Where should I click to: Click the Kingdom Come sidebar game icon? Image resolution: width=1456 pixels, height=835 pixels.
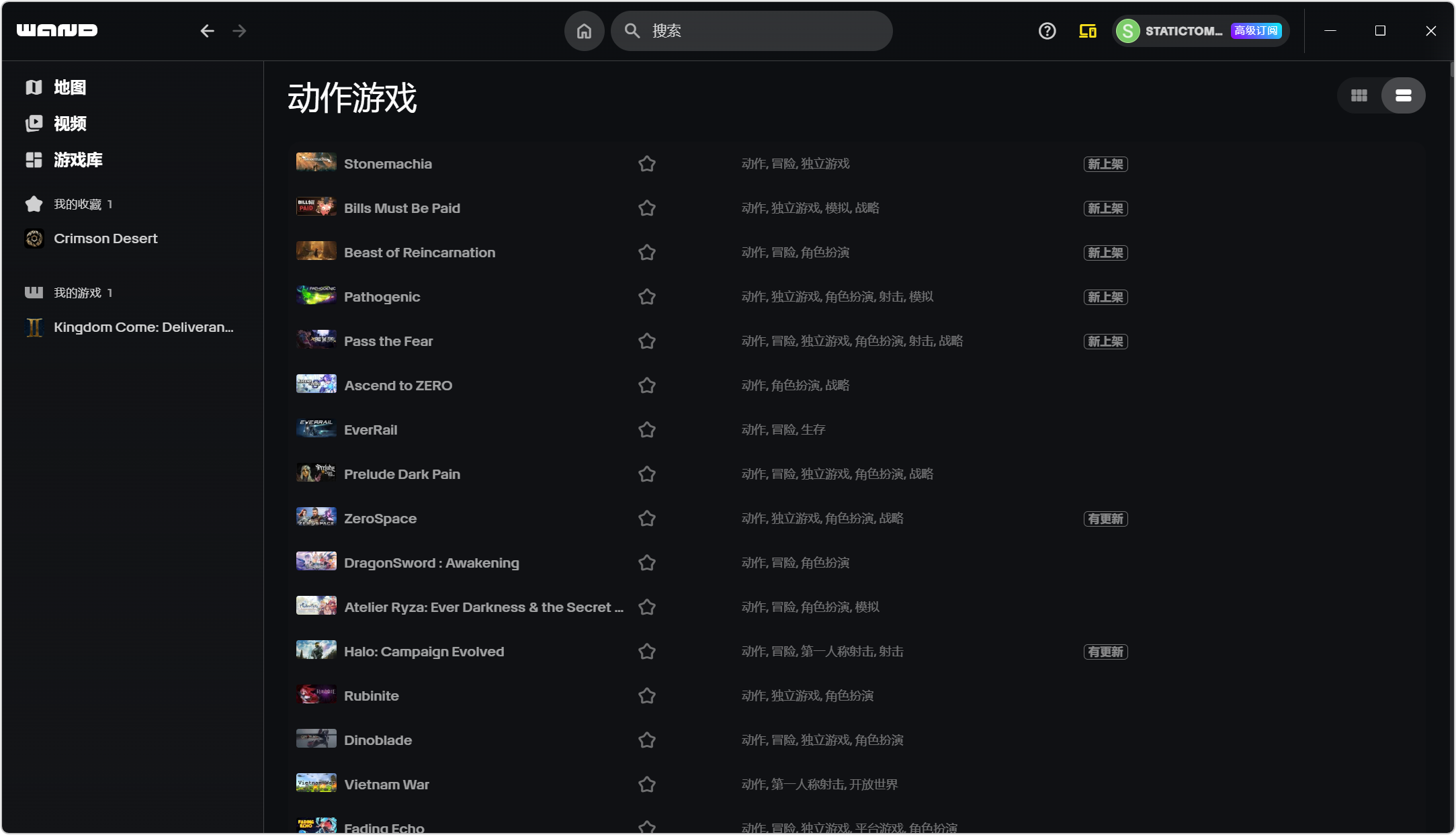(34, 327)
